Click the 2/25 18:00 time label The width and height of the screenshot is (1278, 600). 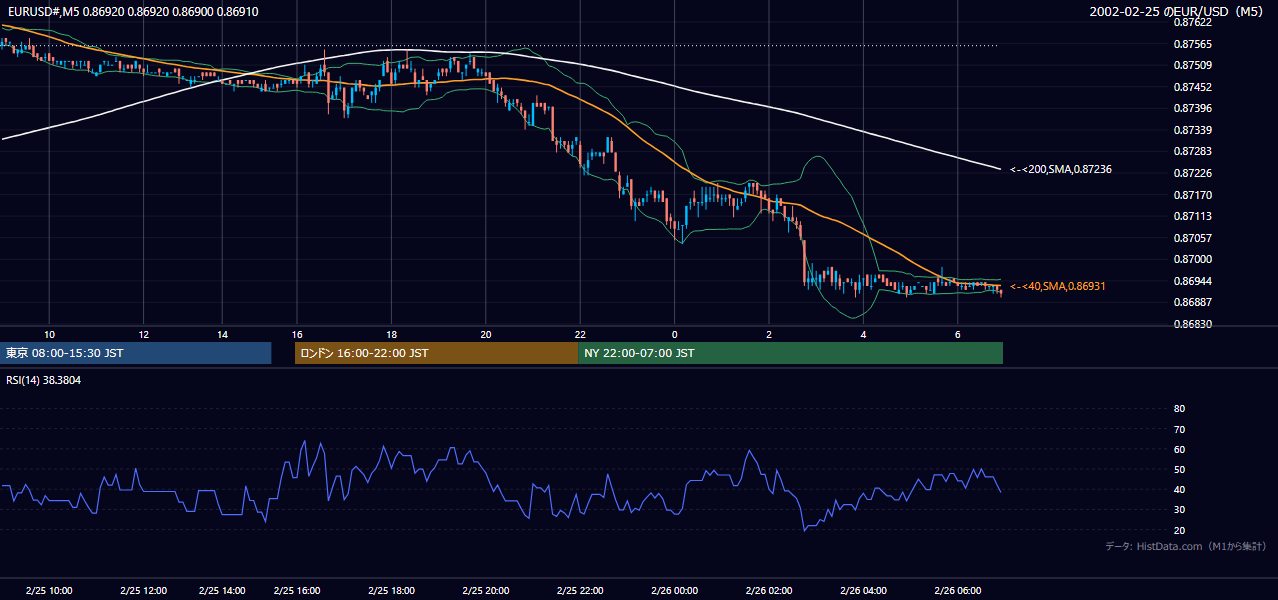tap(391, 590)
